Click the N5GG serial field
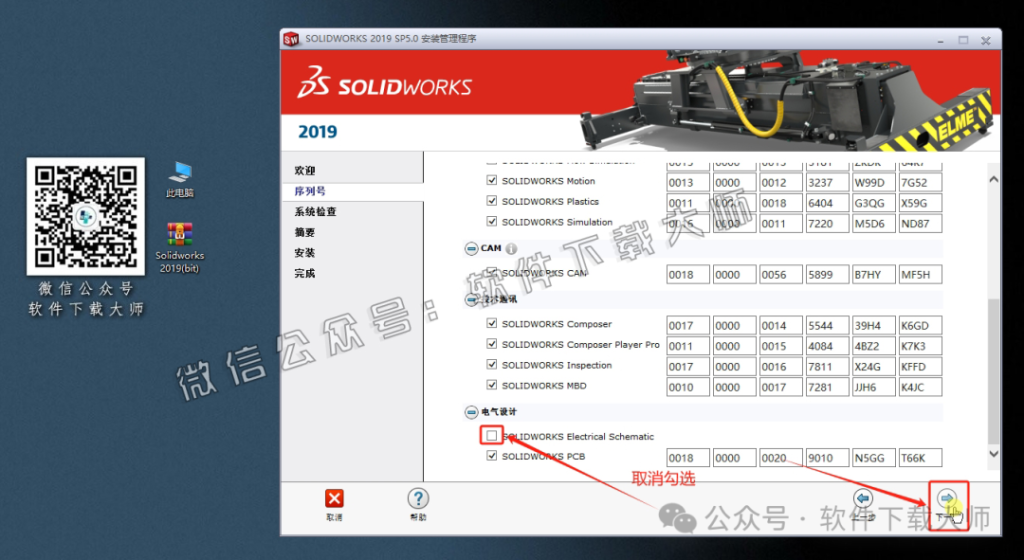The image size is (1024, 560). [874, 458]
